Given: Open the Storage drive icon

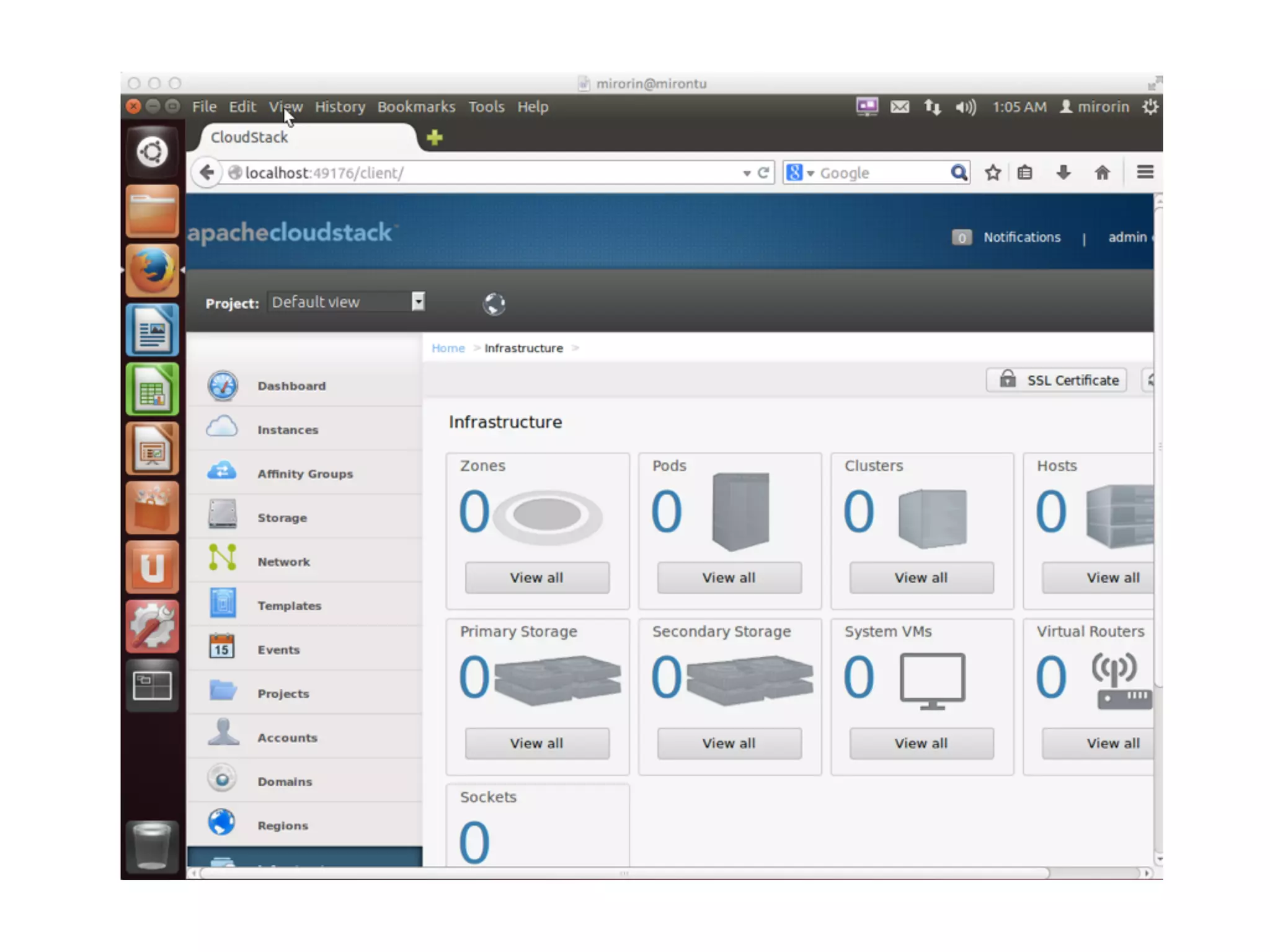Looking at the screenshot, I should pyautogui.click(x=222, y=515).
